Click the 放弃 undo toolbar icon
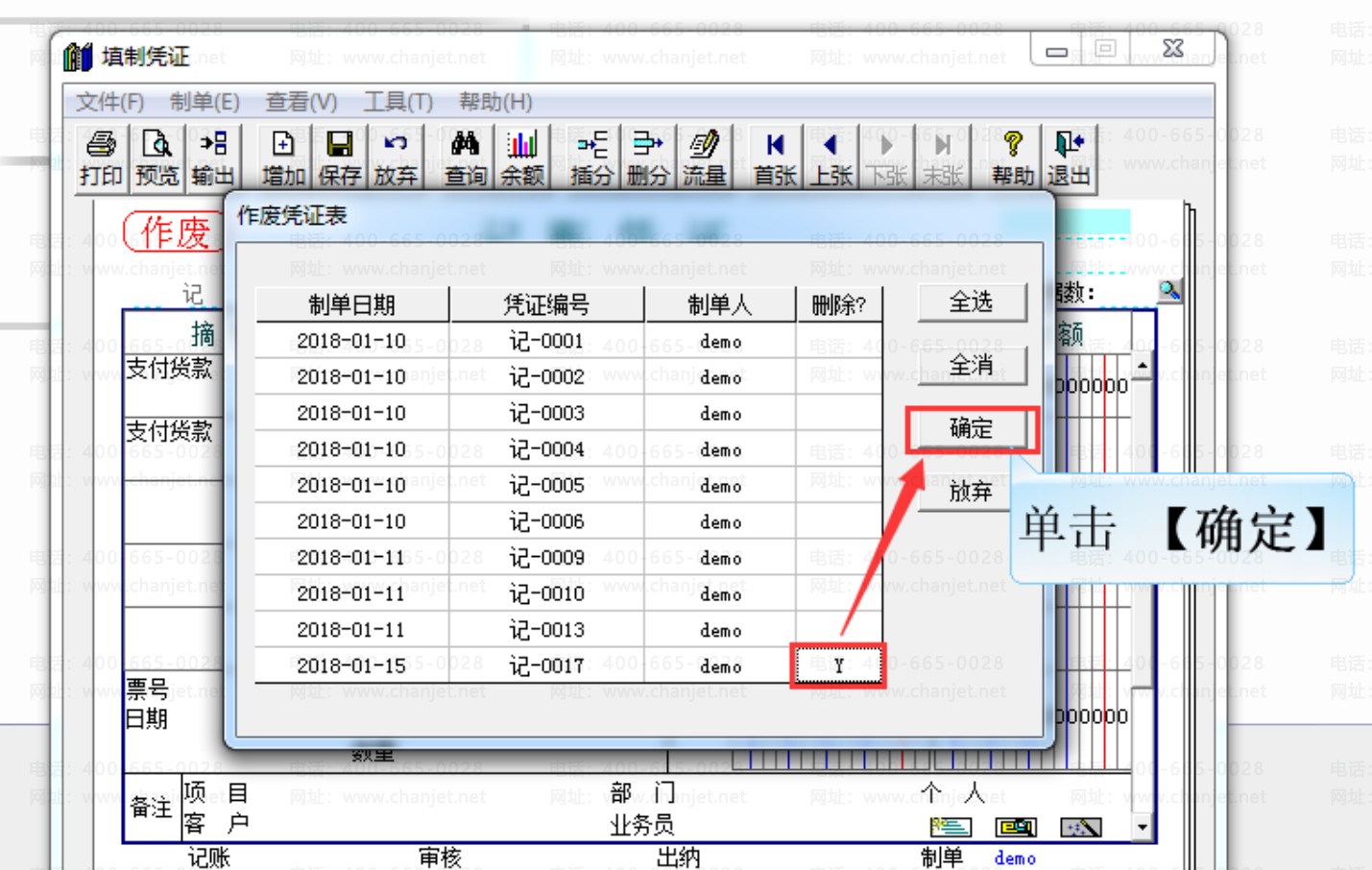The image size is (1372, 870). (396, 158)
